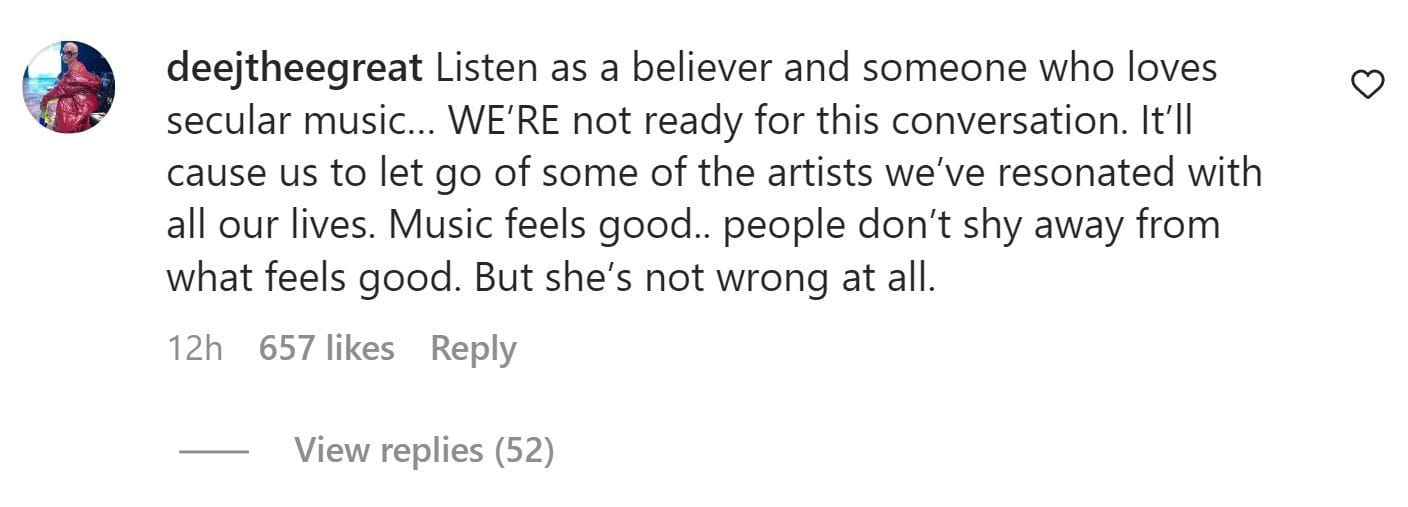Click Reply under the comment
1408x507 pixels.
[x=473, y=348]
